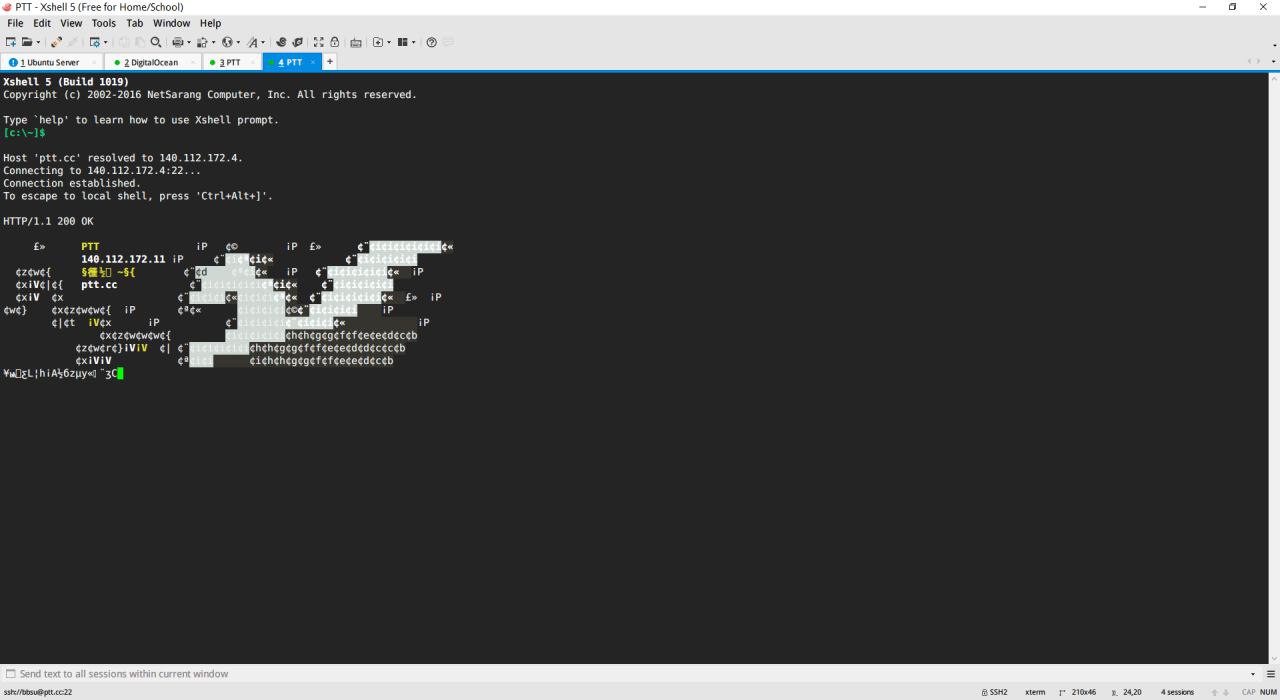Click the New tab plus-box toolbar icon

click(378, 42)
